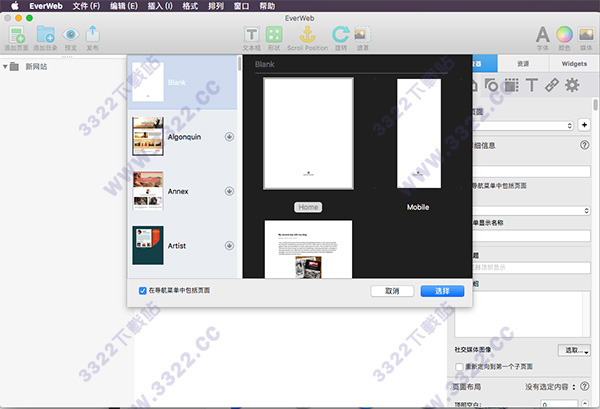The width and height of the screenshot is (600, 409).
Task: Download the Artist theme via arrow icon
Action: (x=229, y=245)
